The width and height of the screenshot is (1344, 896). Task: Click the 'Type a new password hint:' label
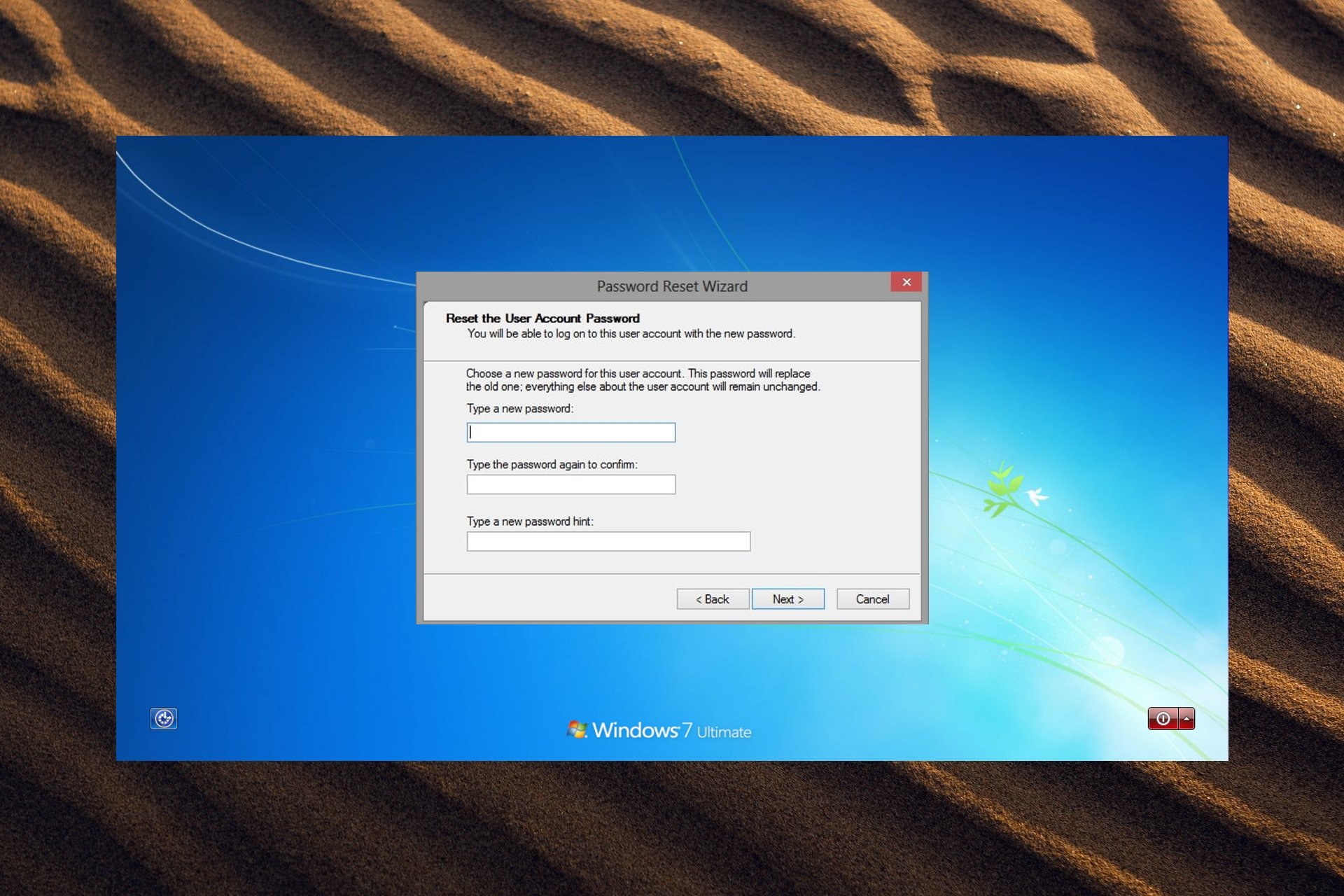pos(530,521)
